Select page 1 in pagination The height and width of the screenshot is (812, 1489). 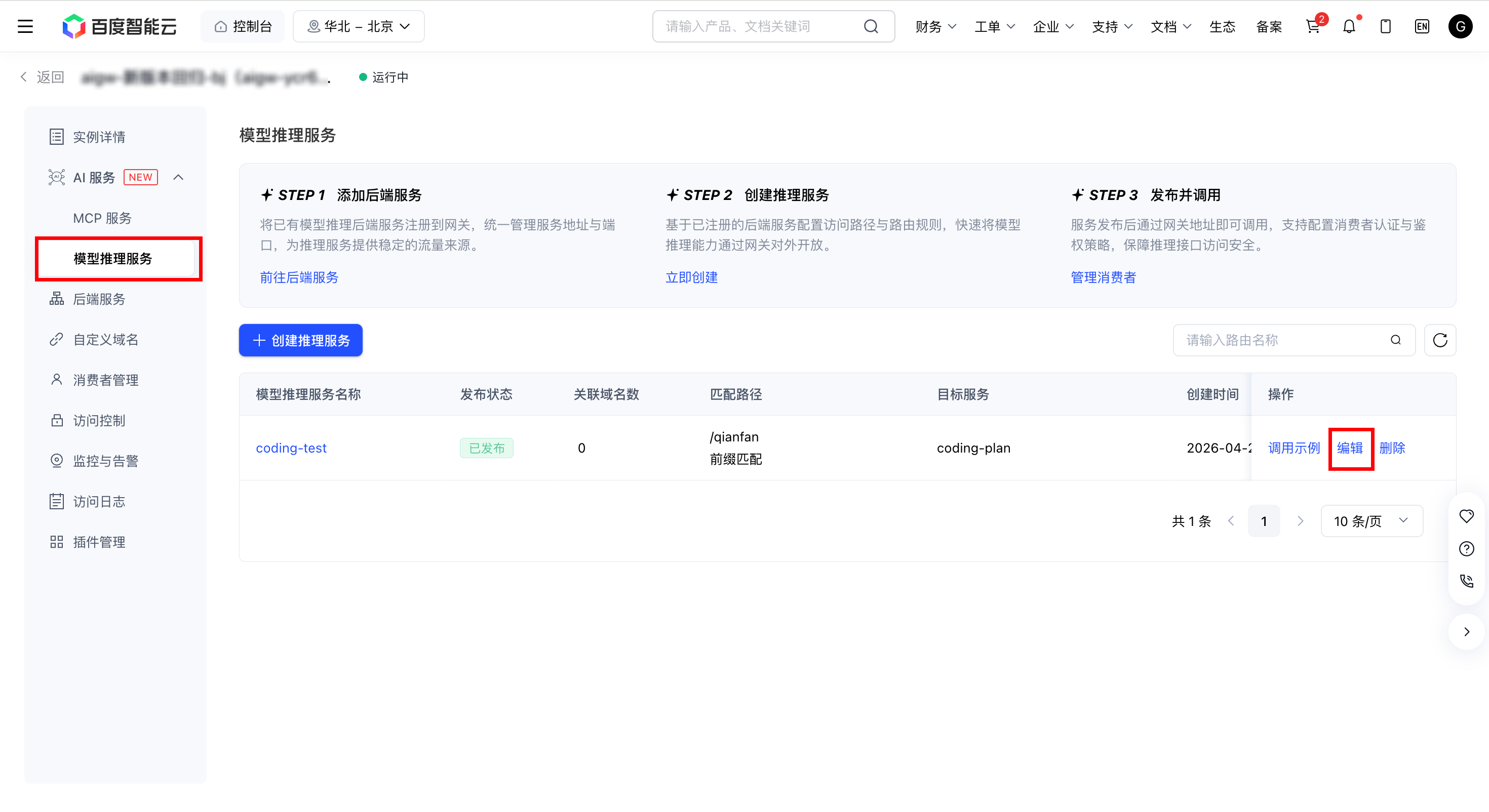click(x=1264, y=521)
